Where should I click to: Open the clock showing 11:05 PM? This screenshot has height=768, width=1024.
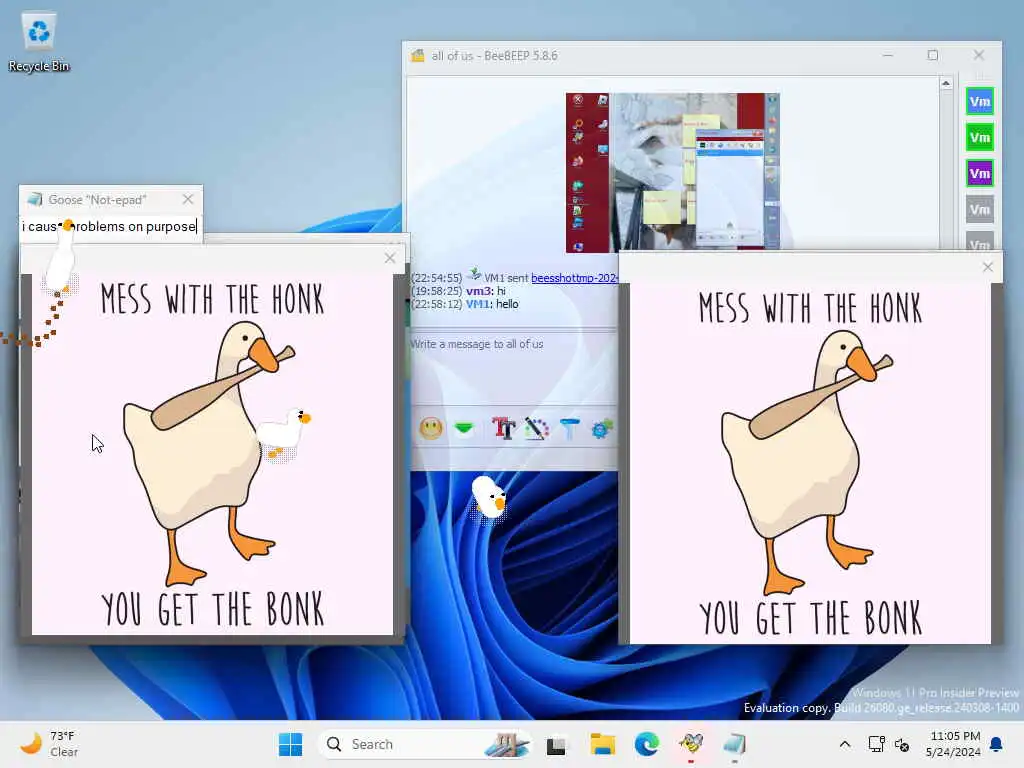coord(953,744)
